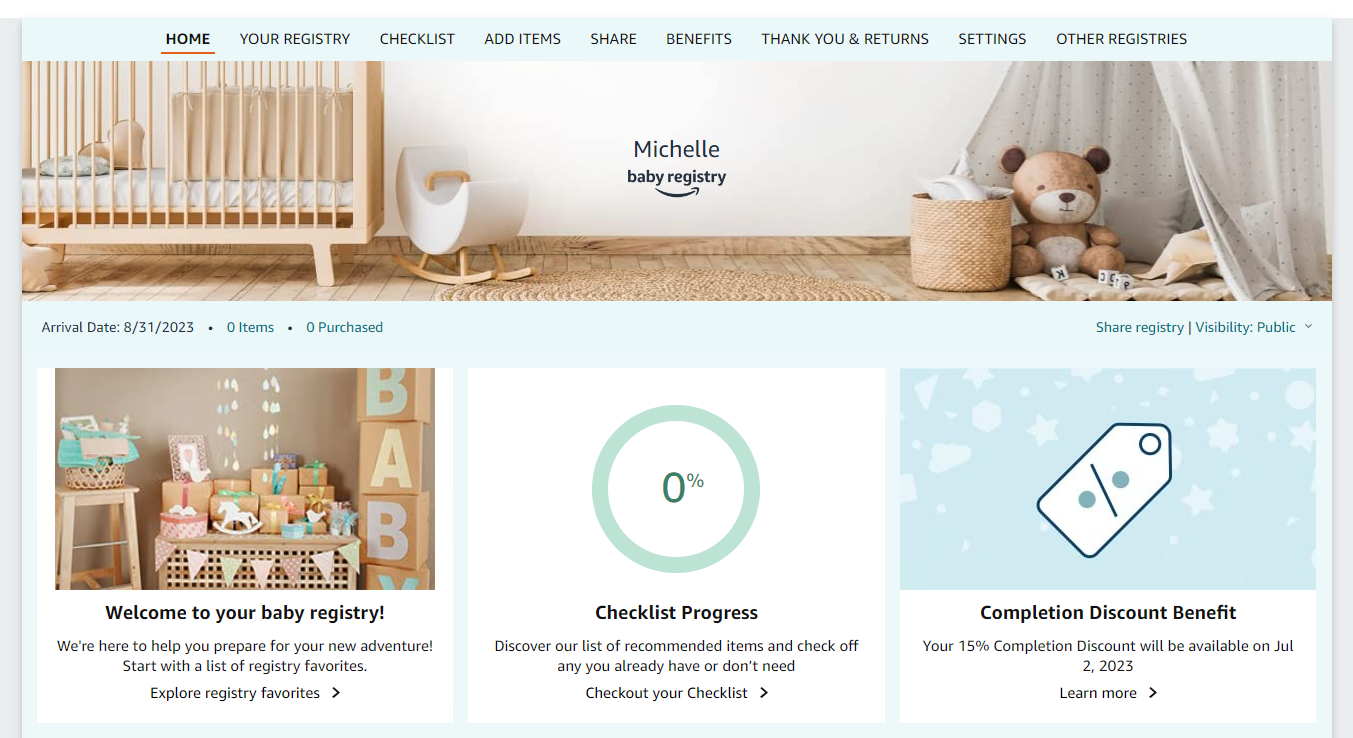
Task: Open the Share registry link
Action: [1139, 327]
